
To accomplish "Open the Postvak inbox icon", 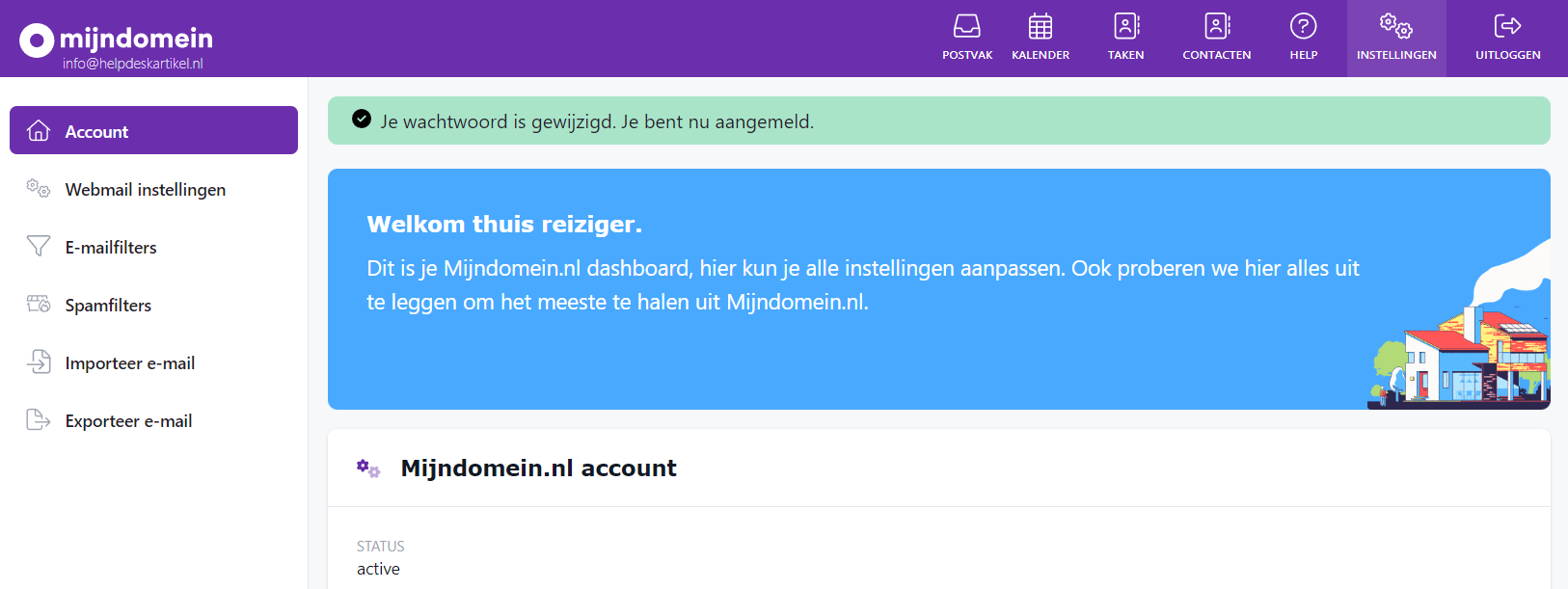I will point(967,27).
